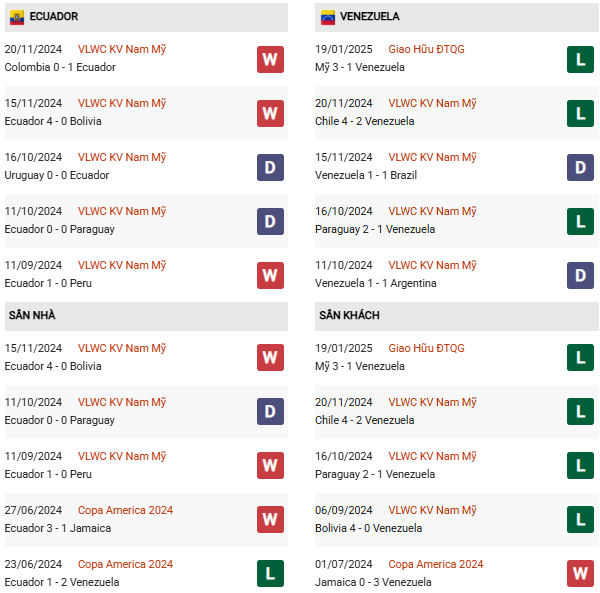
Task: Click W badge for Jamaica 0-3 Venezuela
Action: (580, 573)
